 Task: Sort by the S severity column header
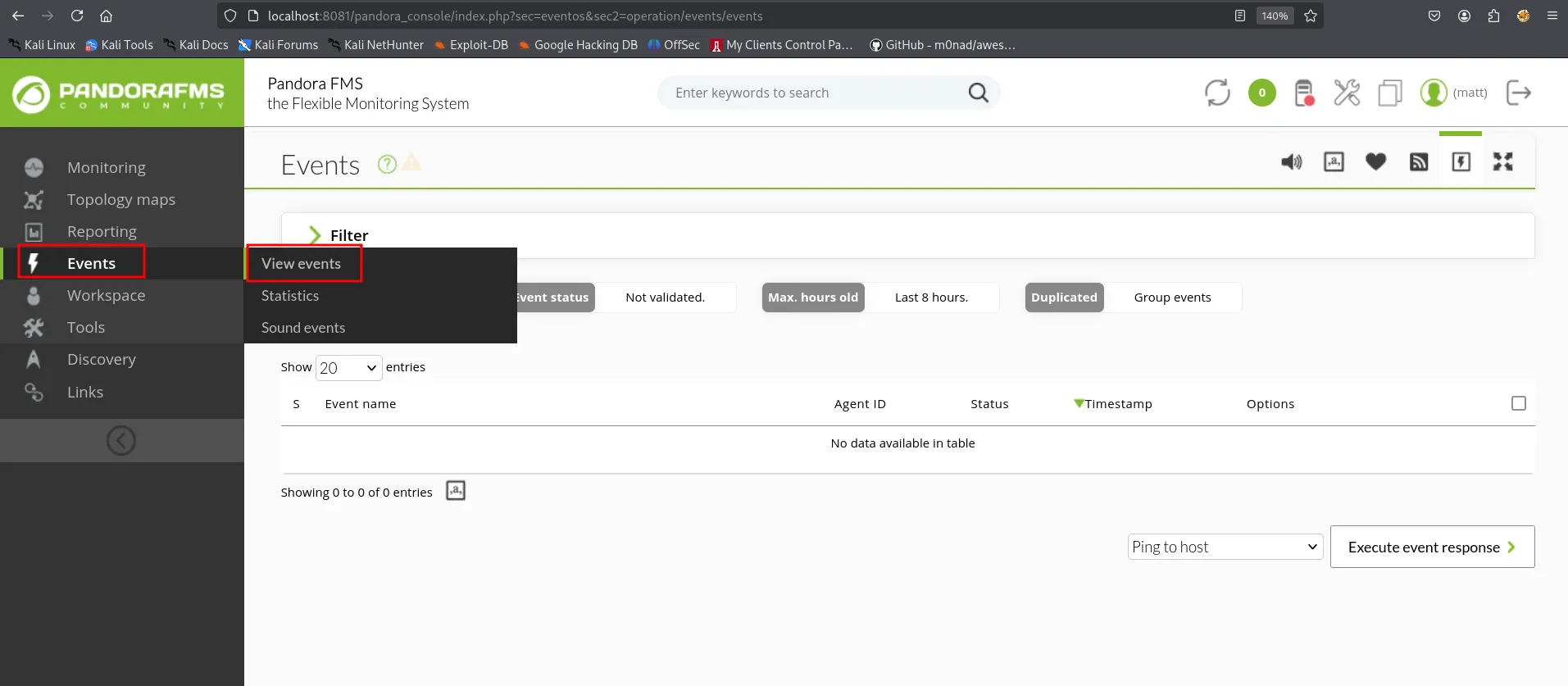[296, 403]
